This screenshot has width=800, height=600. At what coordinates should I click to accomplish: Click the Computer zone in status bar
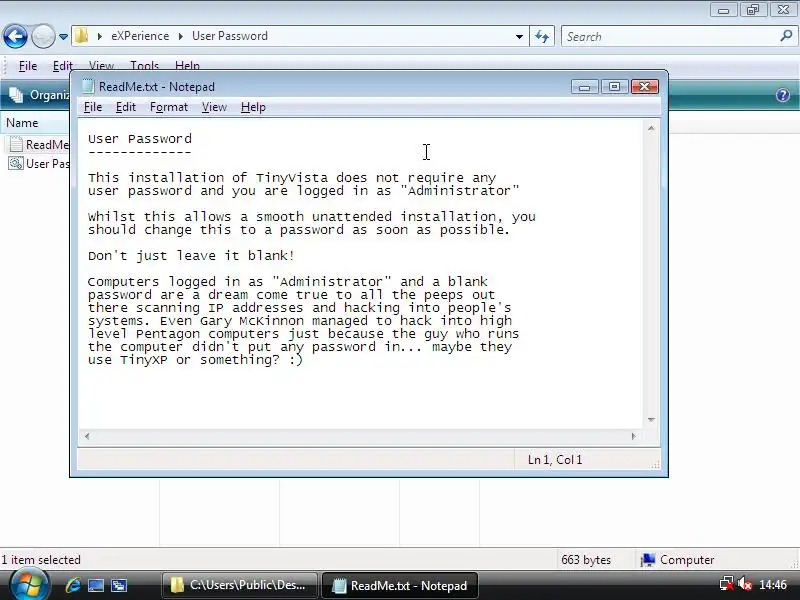point(677,560)
